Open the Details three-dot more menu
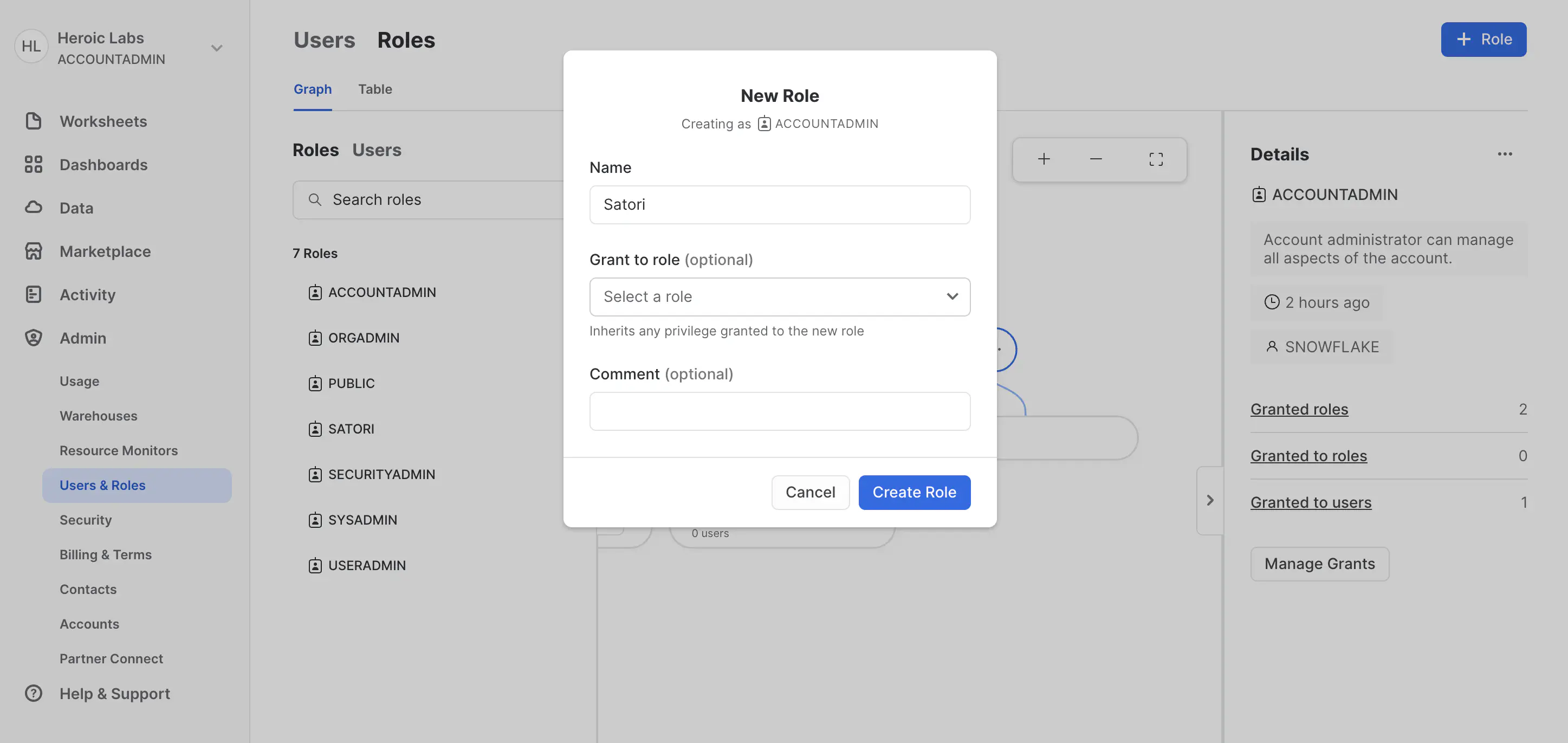Screen dimensions: 1568x743 coord(1504,154)
